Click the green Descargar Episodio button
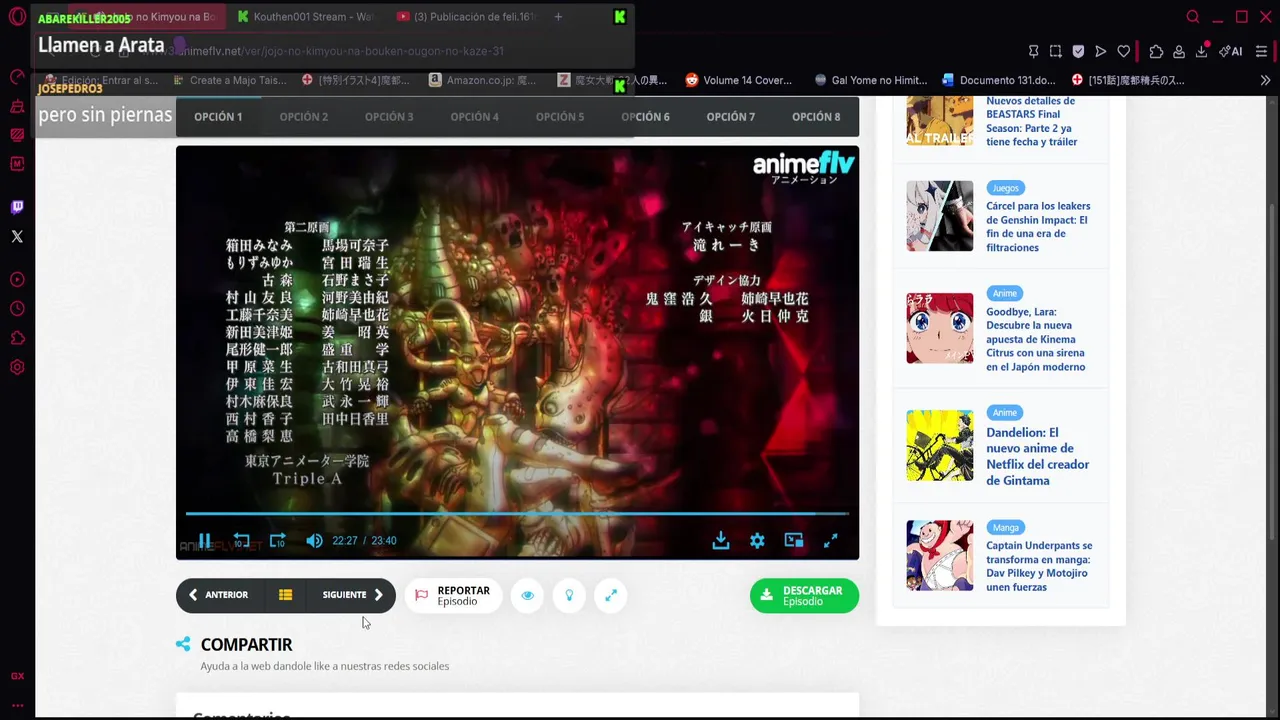 point(804,596)
